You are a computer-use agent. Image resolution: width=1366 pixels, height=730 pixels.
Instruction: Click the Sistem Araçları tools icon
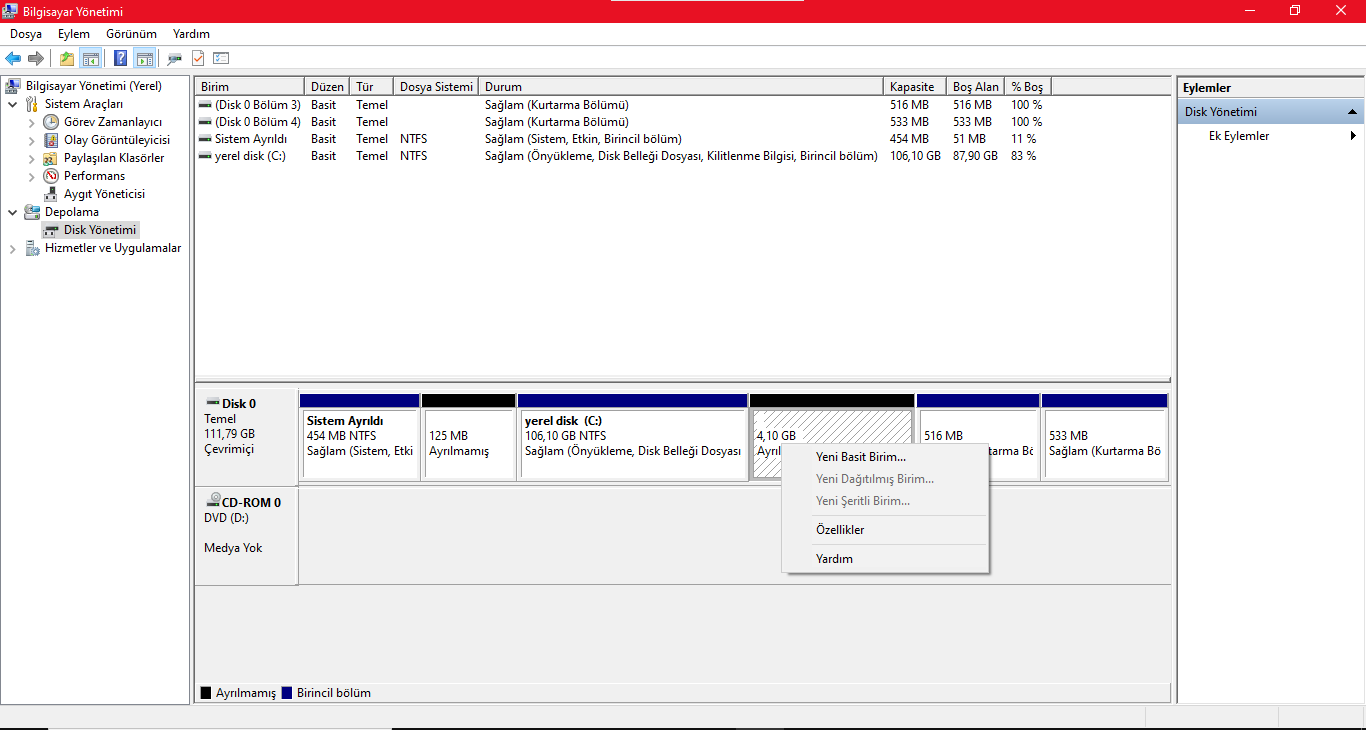pos(32,104)
